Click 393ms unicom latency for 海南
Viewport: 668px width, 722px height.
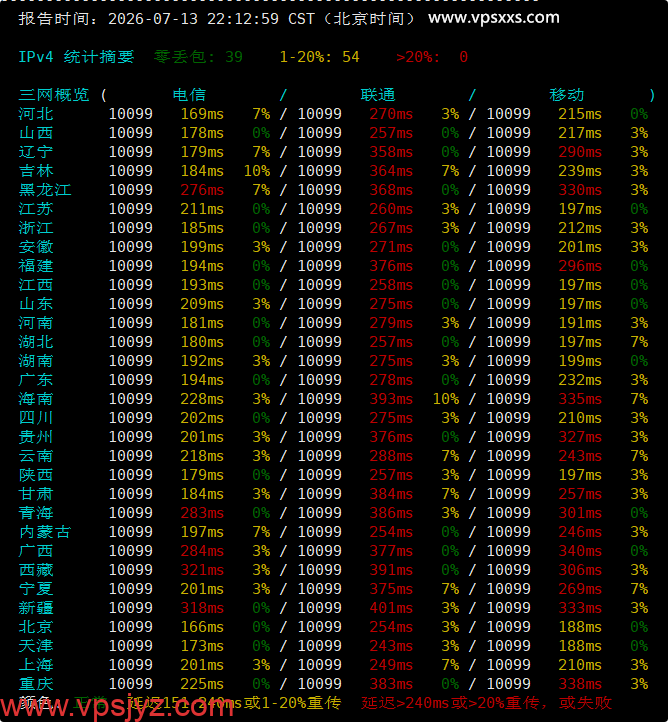391,399
